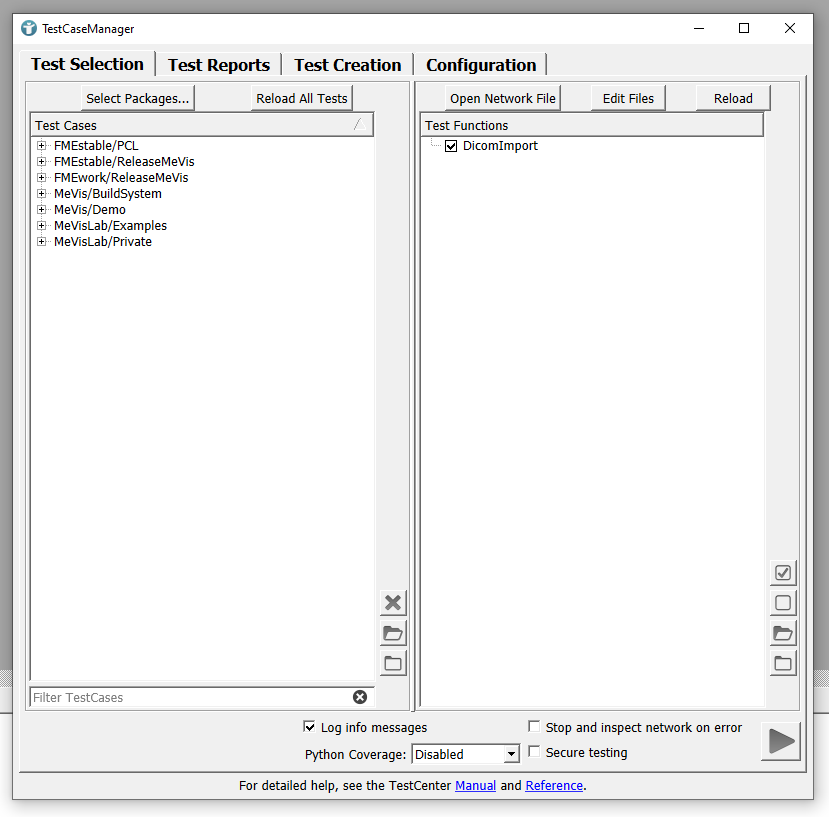Disable Log info messages checkbox

point(309,727)
